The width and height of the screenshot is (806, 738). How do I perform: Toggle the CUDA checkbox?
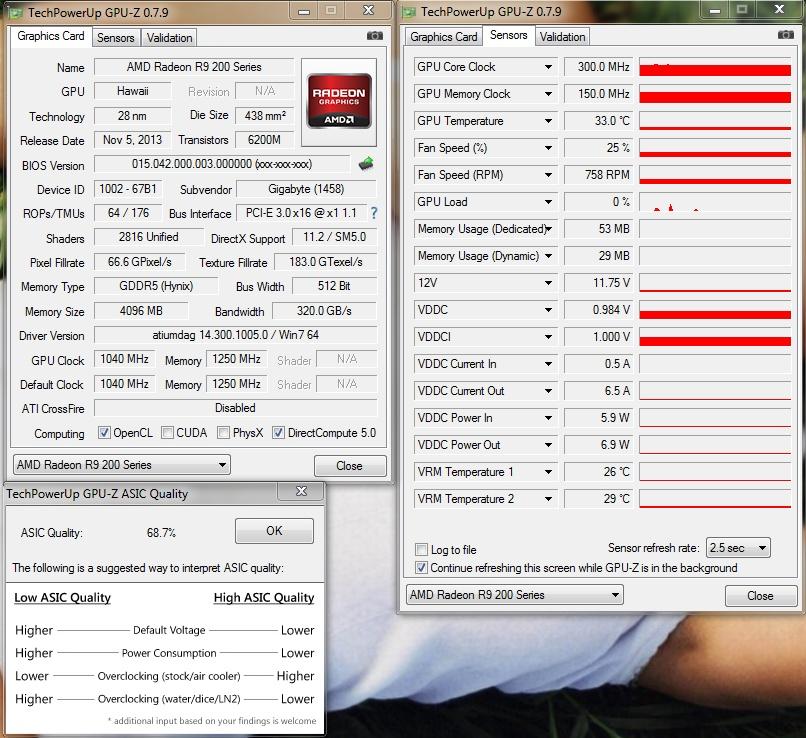coord(168,433)
